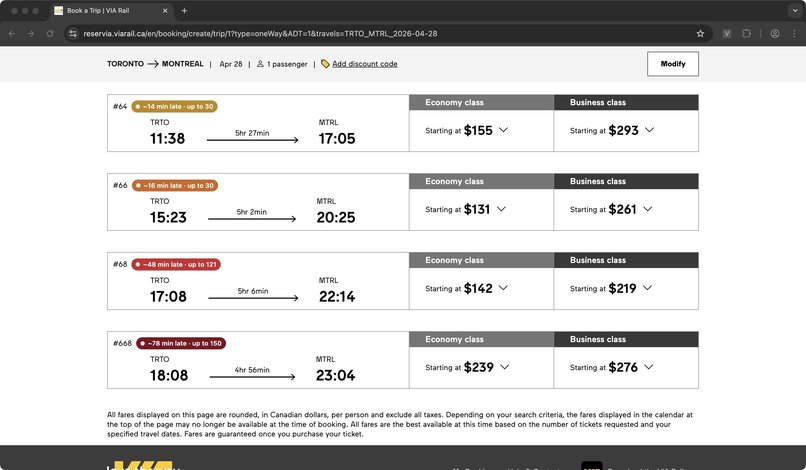Viewport: 806px width, 470px height.
Task: Bookmark this page with the star icon
Action: coord(700,33)
